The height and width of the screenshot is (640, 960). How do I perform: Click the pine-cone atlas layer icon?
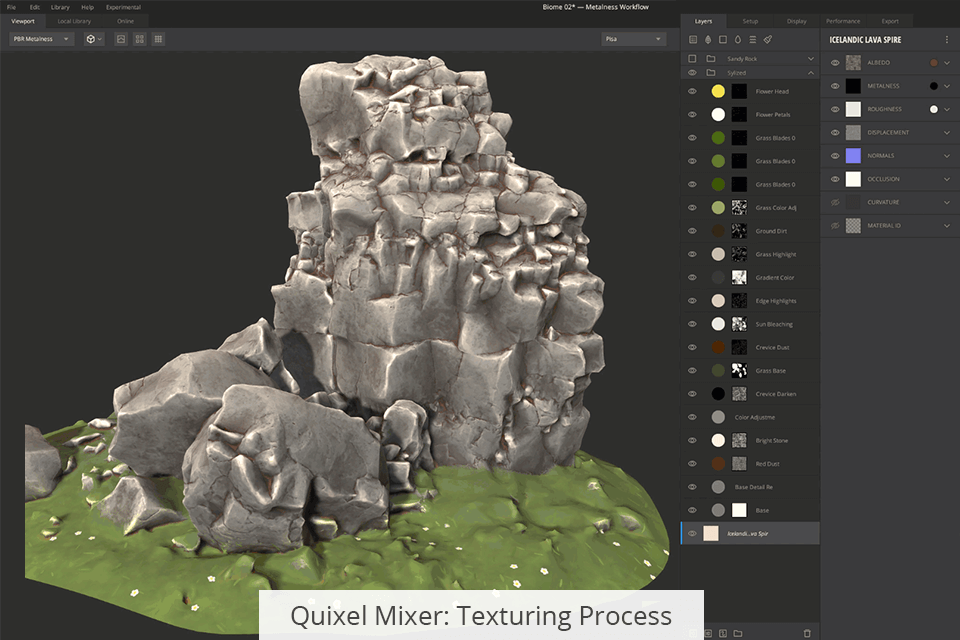708,39
